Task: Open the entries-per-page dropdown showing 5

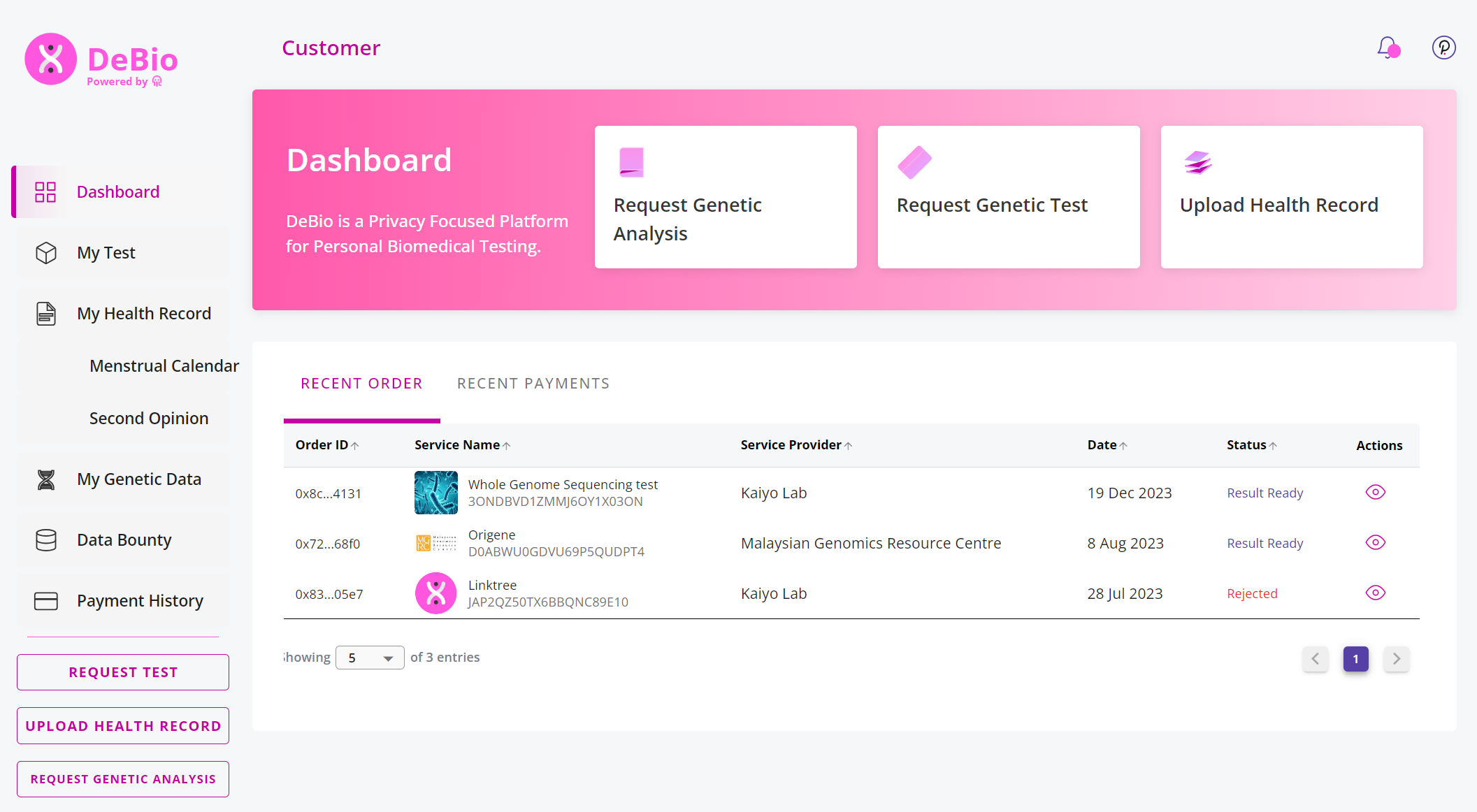Action: [x=370, y=658]
